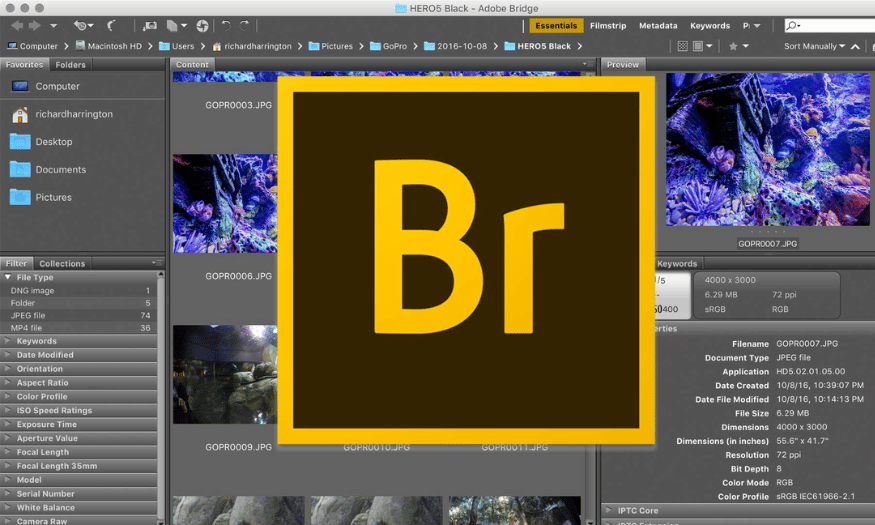Open the Filter panel options menu icon
The width and height of the screenshot is (875, 525).
(157, 263)
